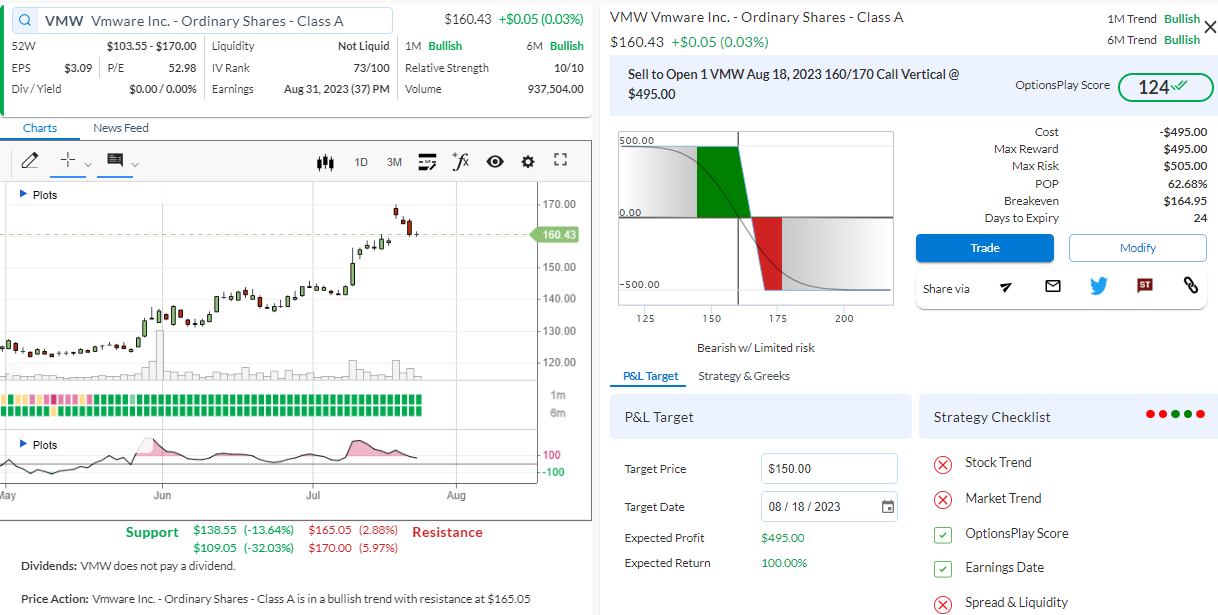Expand the chart to fullscreen

coord(560,161)
